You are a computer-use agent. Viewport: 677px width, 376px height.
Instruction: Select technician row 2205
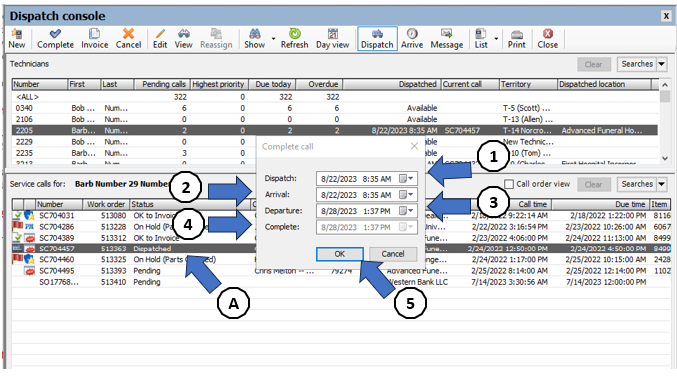[x=335, y=130]
